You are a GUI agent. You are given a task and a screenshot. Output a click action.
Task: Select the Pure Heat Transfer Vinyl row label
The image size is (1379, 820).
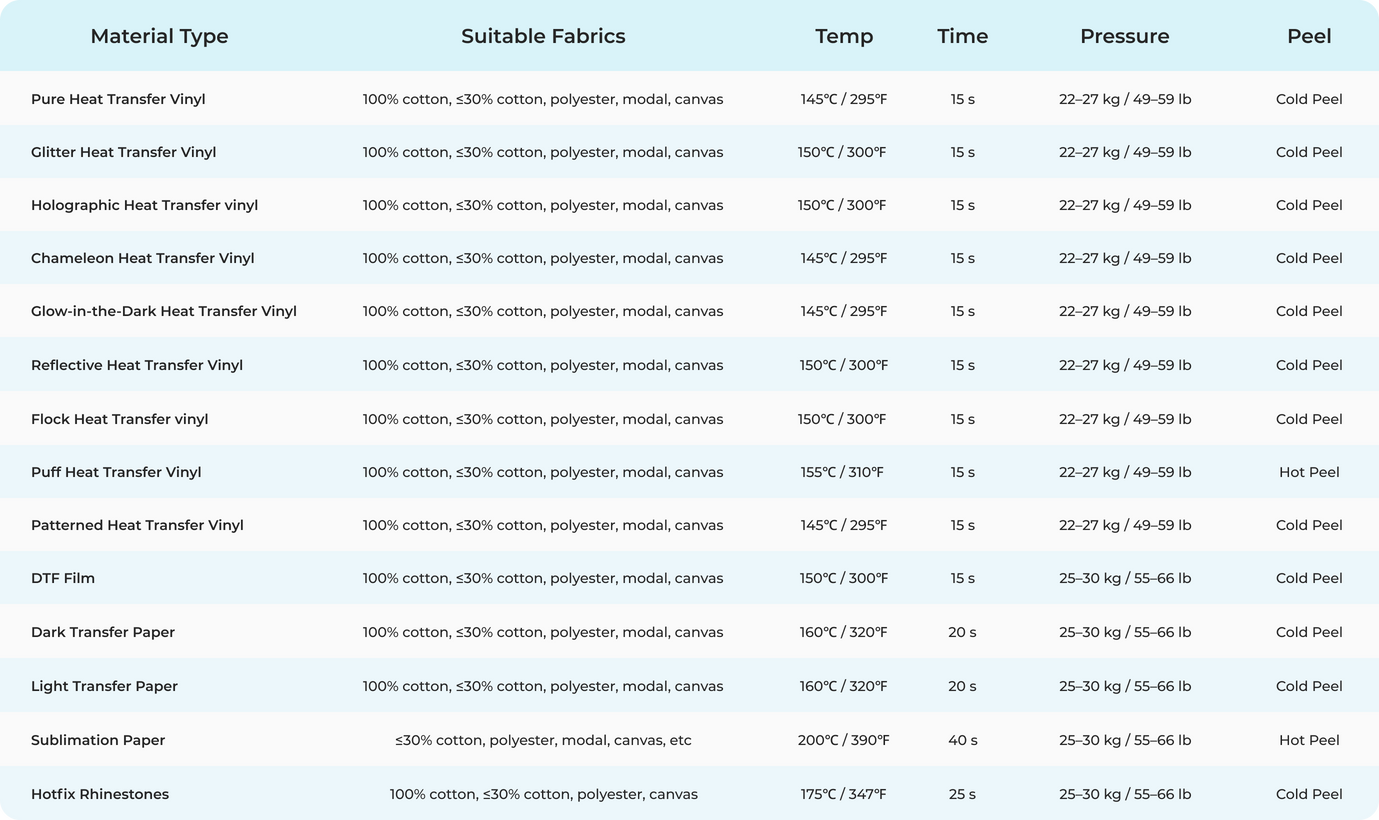click(x=118, y=99)
